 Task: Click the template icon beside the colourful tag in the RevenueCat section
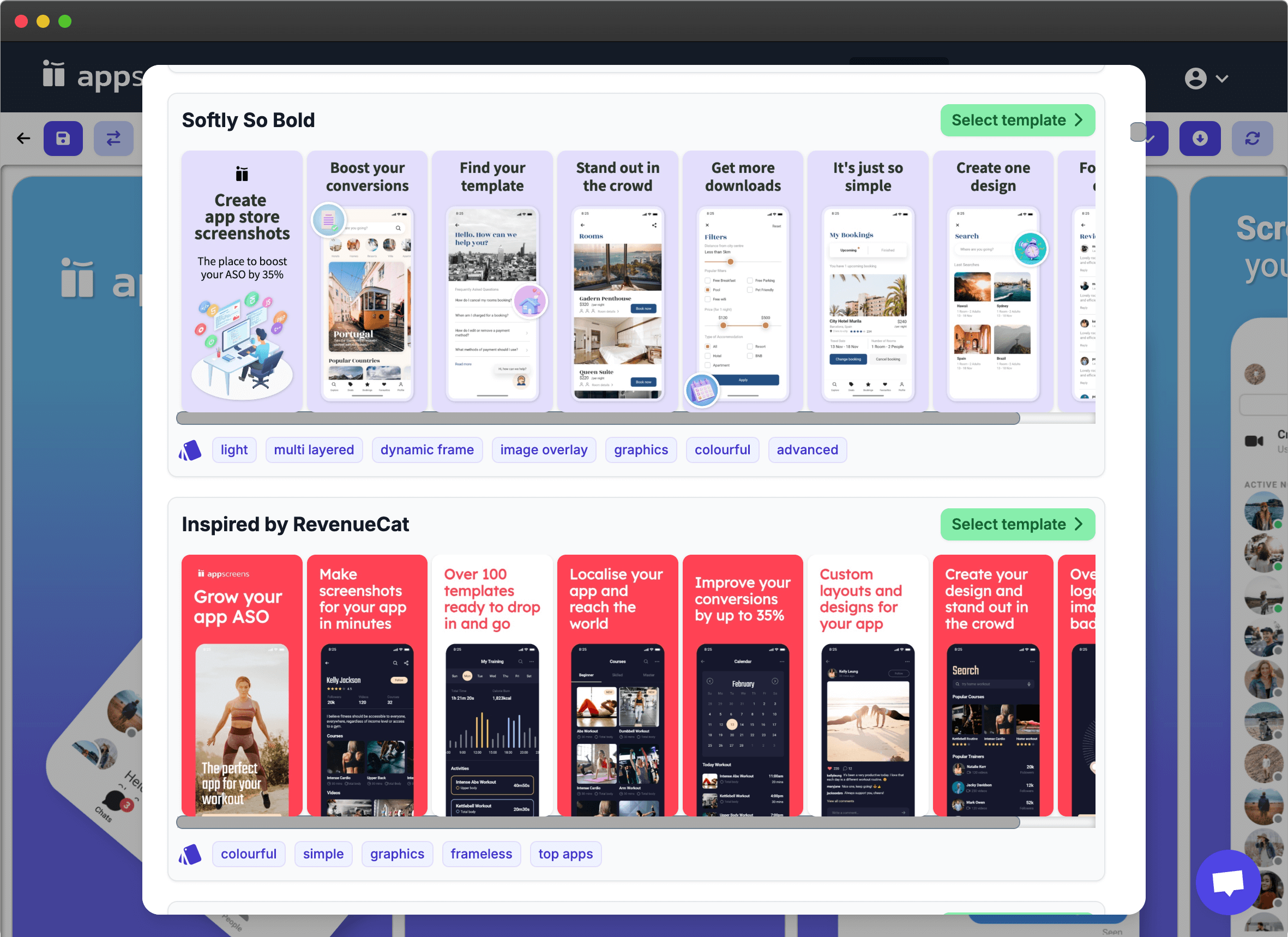coord(190,854)
